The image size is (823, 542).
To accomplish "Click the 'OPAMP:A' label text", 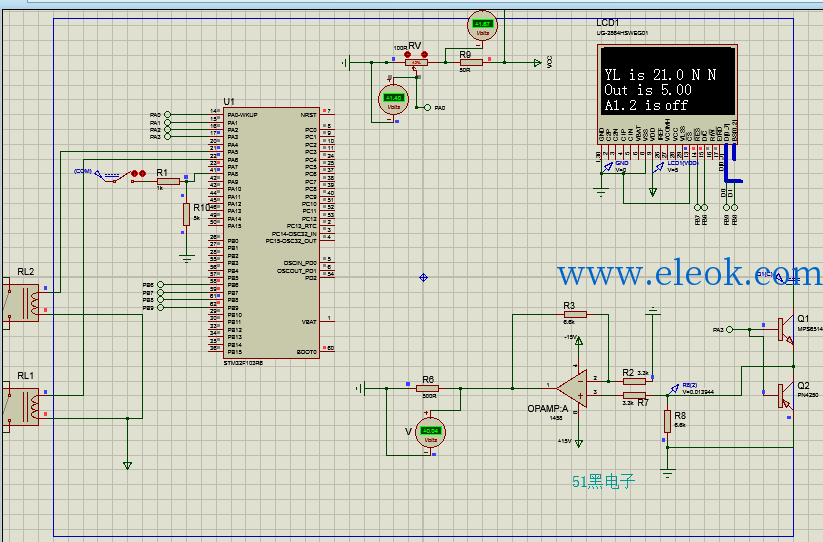I will pos(548,408).
